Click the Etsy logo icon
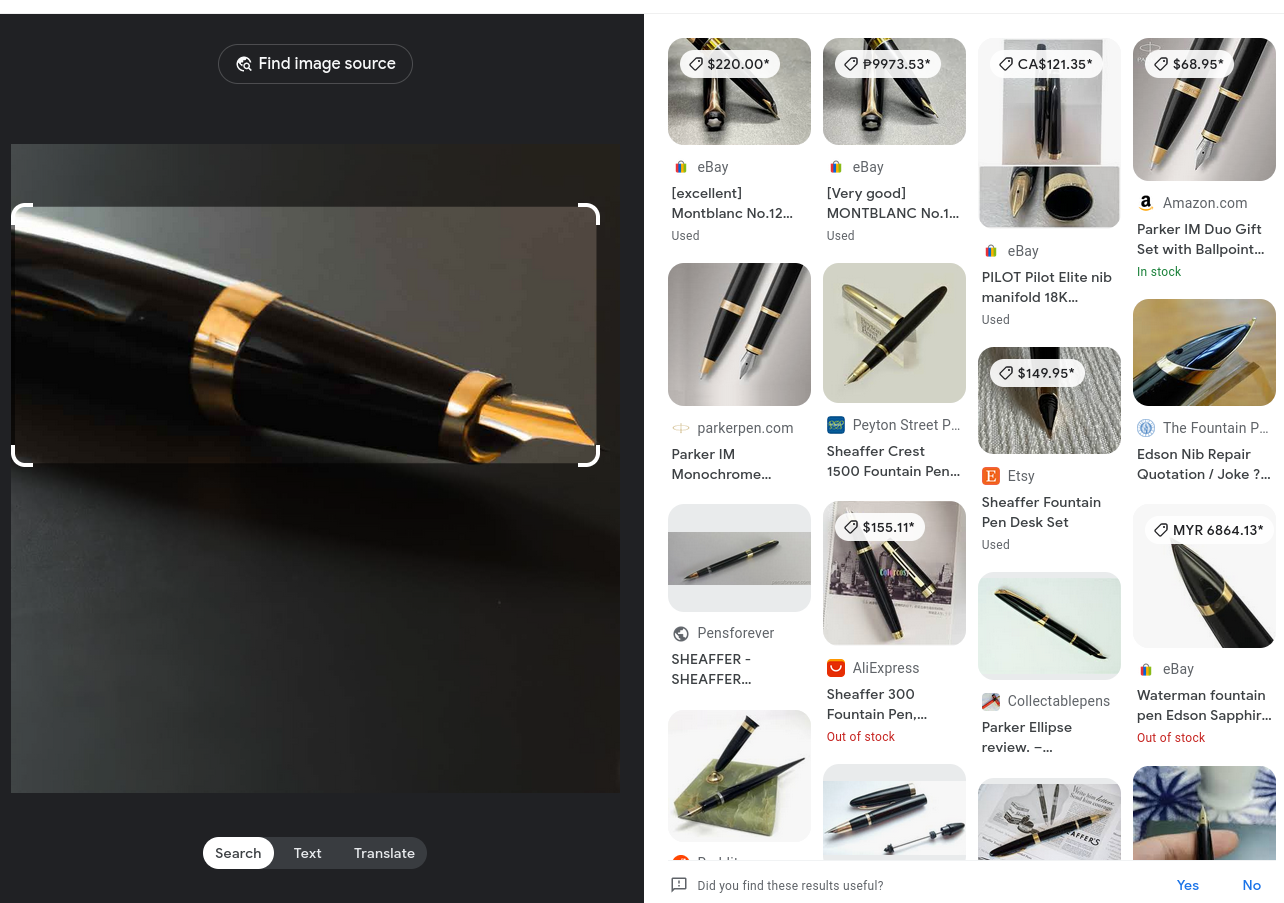 pyautogui.click(x=991, y=476)
